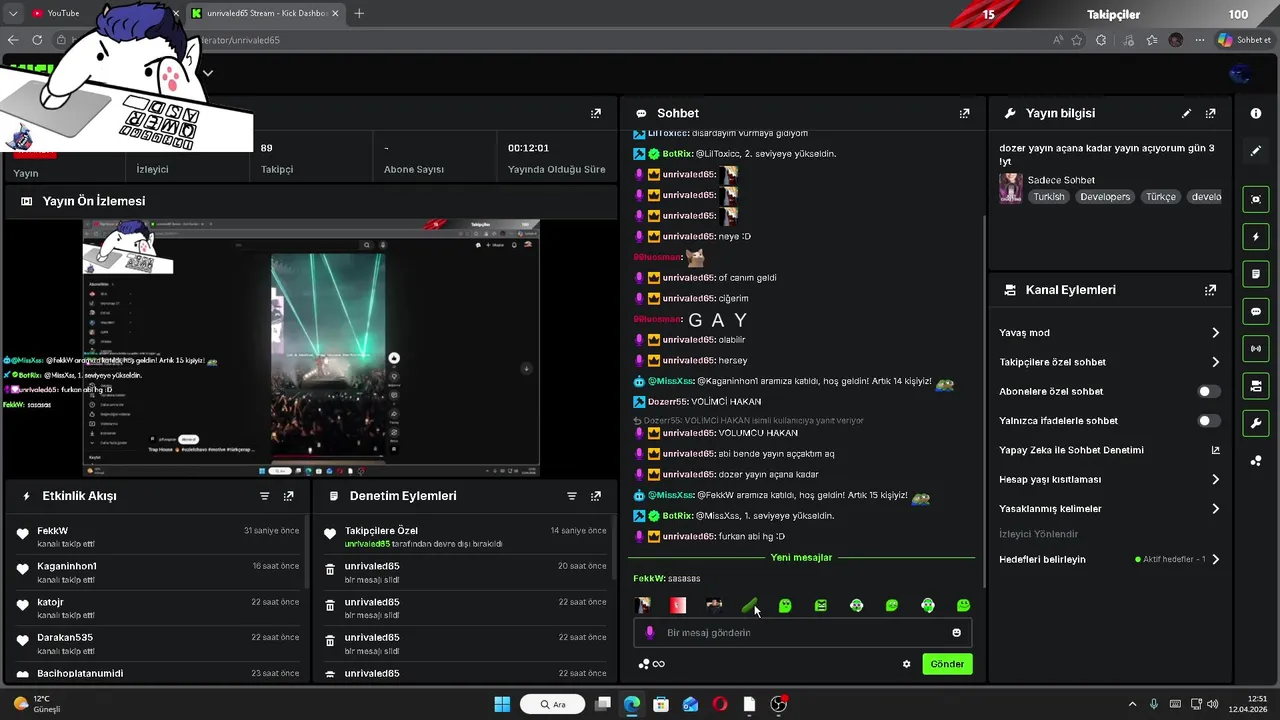Pop out the top stream stats panel
This screenshot has height=720, width=1280.
click(x=595, y=114)
